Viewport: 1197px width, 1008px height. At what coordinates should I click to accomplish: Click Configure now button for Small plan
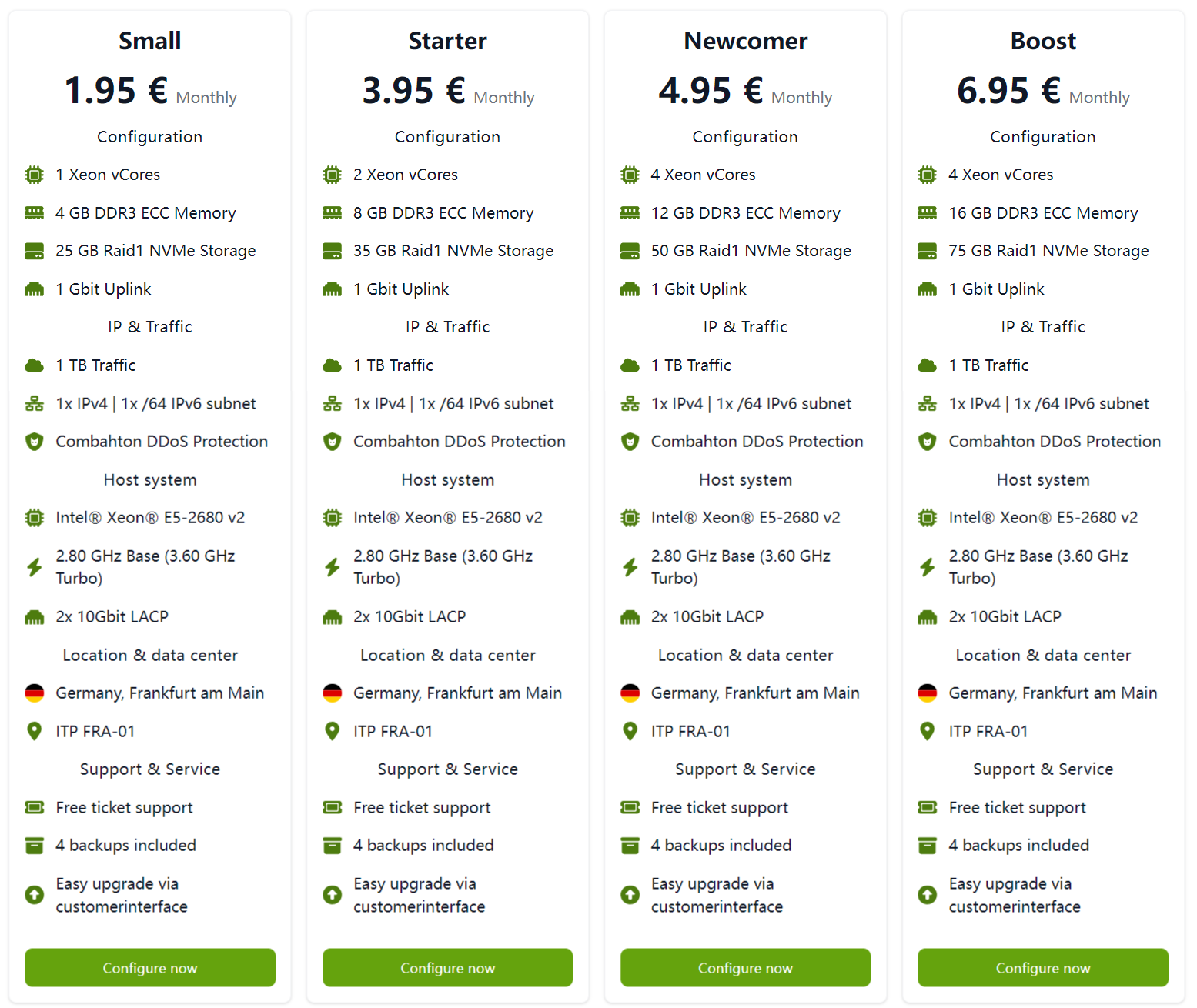(x=150, y=967)
